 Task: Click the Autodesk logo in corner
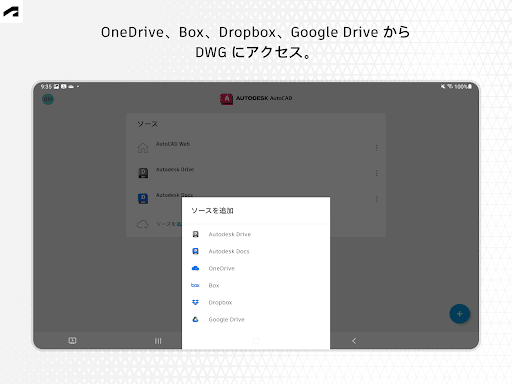[x=11, y=11]
